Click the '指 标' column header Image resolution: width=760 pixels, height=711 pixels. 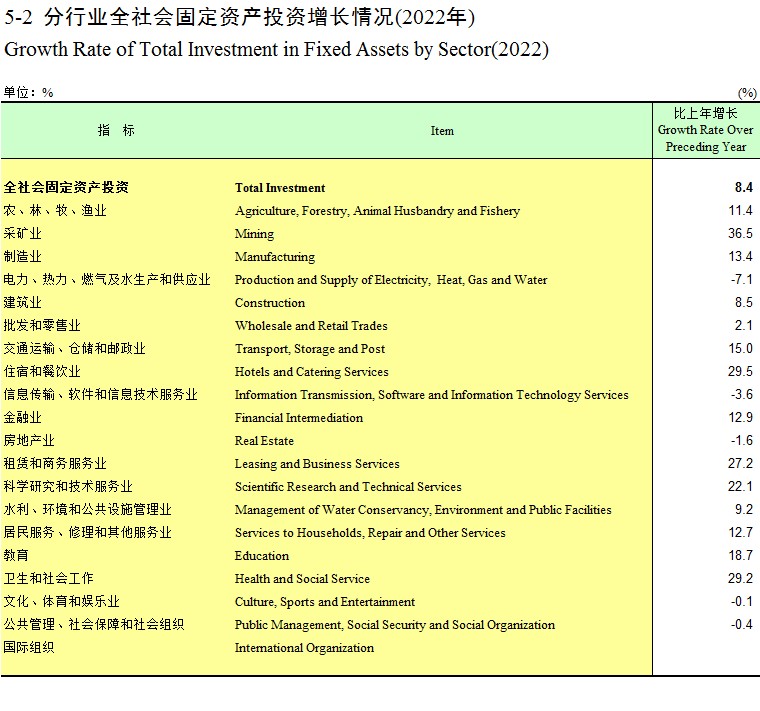point(116,130)
